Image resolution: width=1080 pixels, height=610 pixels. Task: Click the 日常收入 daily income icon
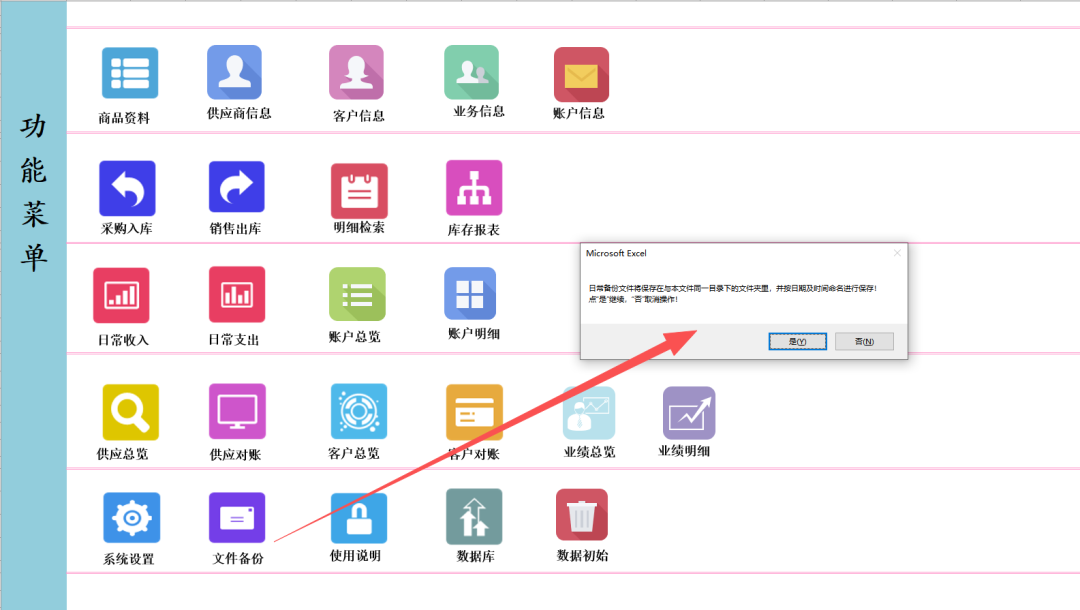(121, 295)
